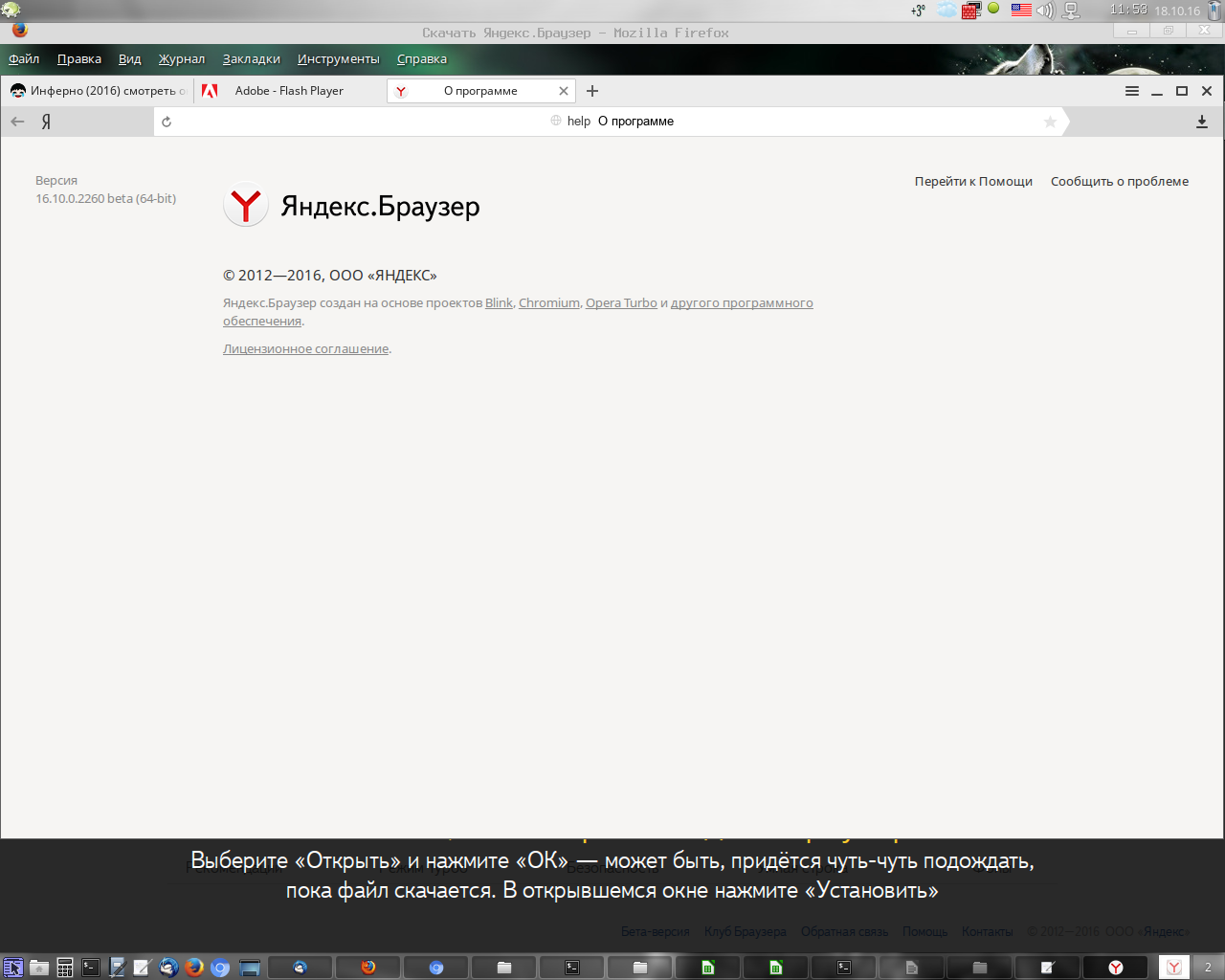Click the volume speaker icon in the tray
The height and width of the screenshot is (980, 1225).
pos(1044,11)
